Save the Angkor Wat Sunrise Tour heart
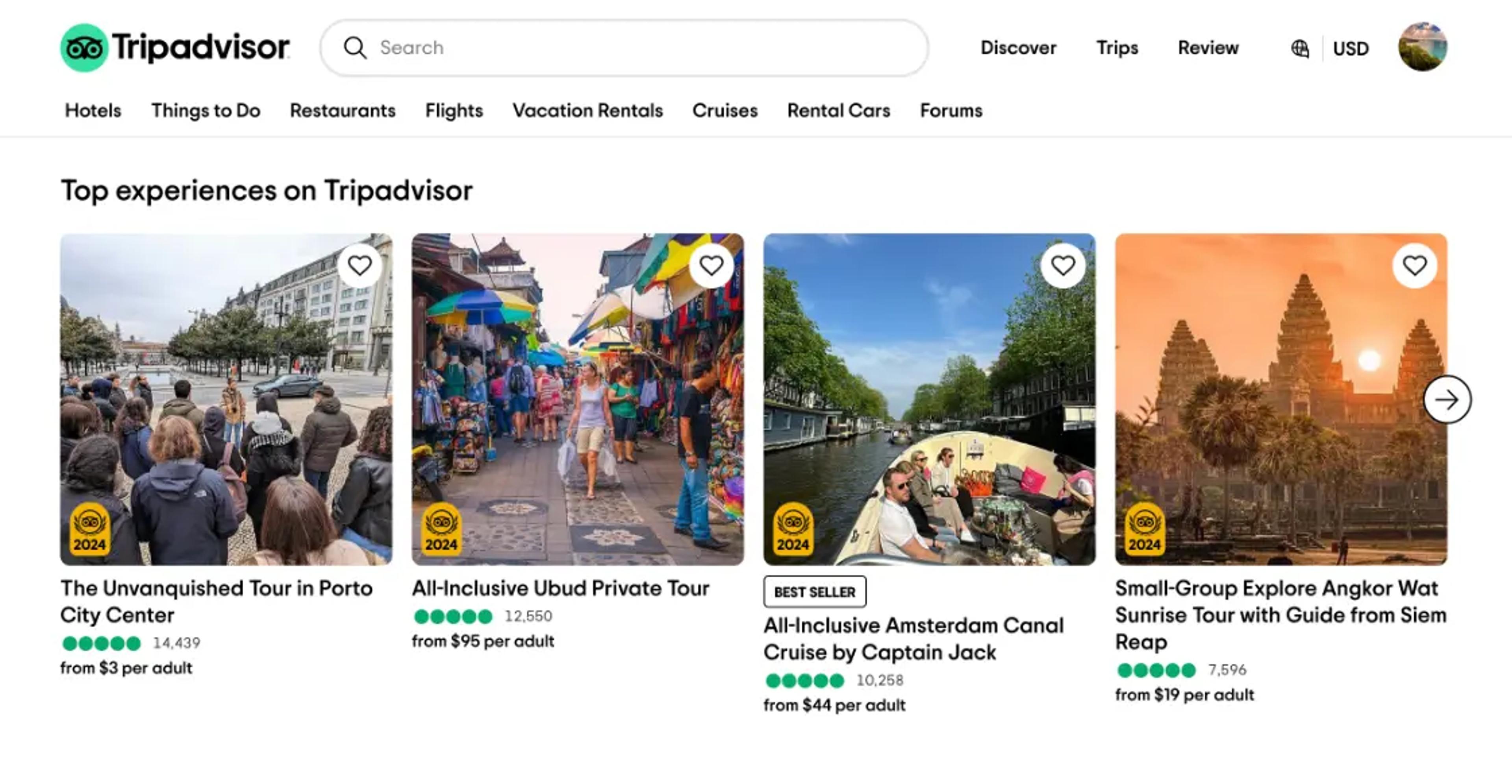 (1415, 266)
